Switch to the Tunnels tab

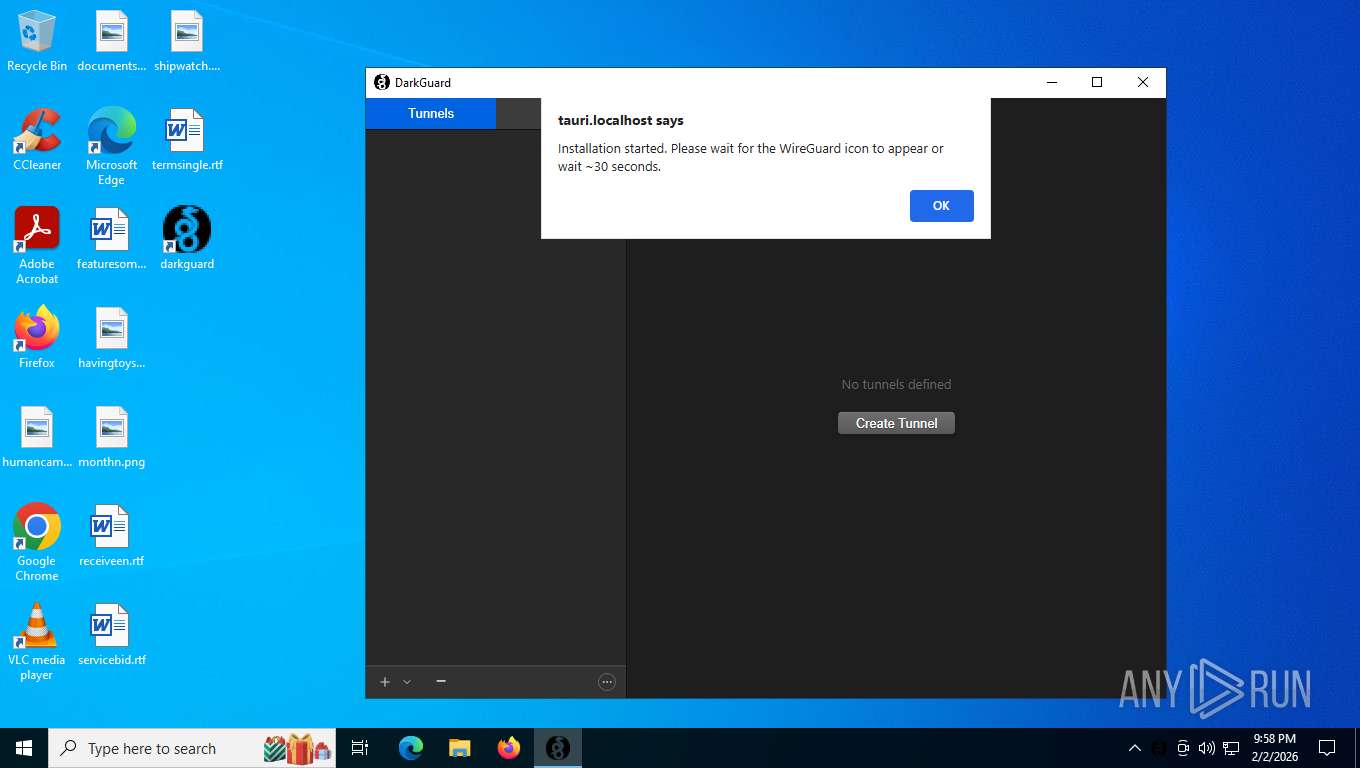click(x=431, y=113)
